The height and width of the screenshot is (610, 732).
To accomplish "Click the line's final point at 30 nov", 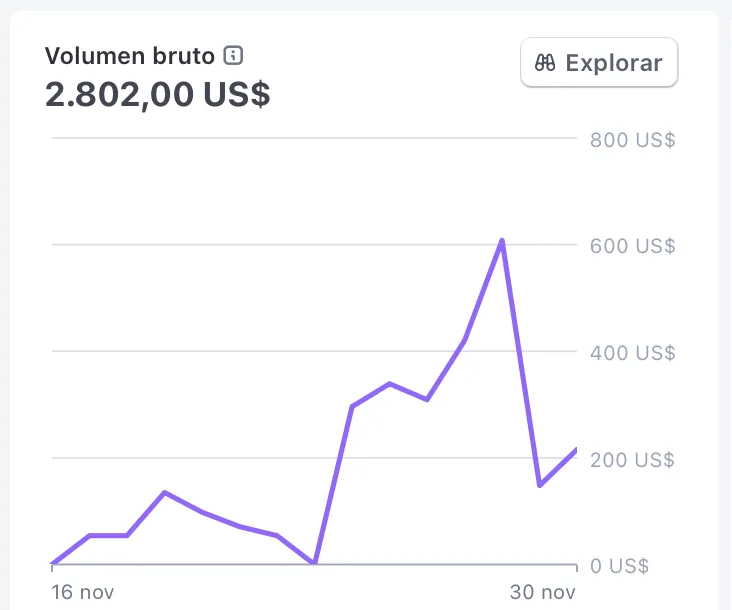I will click(576, 450).
